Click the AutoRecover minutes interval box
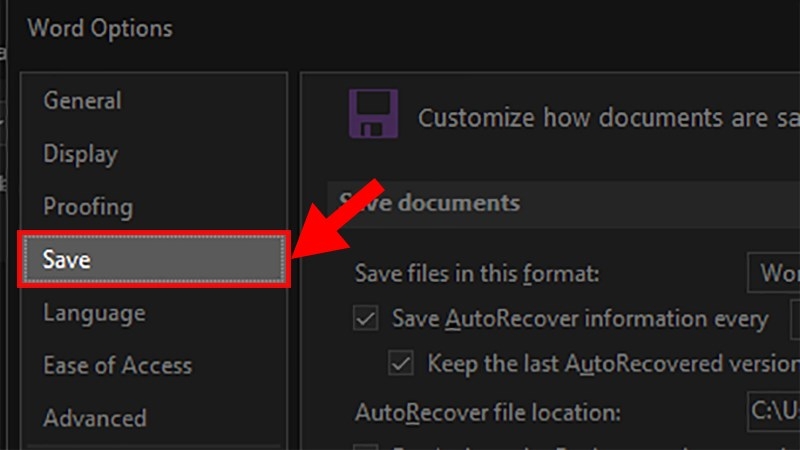This screenshot has width=800, height=450. 795,319
